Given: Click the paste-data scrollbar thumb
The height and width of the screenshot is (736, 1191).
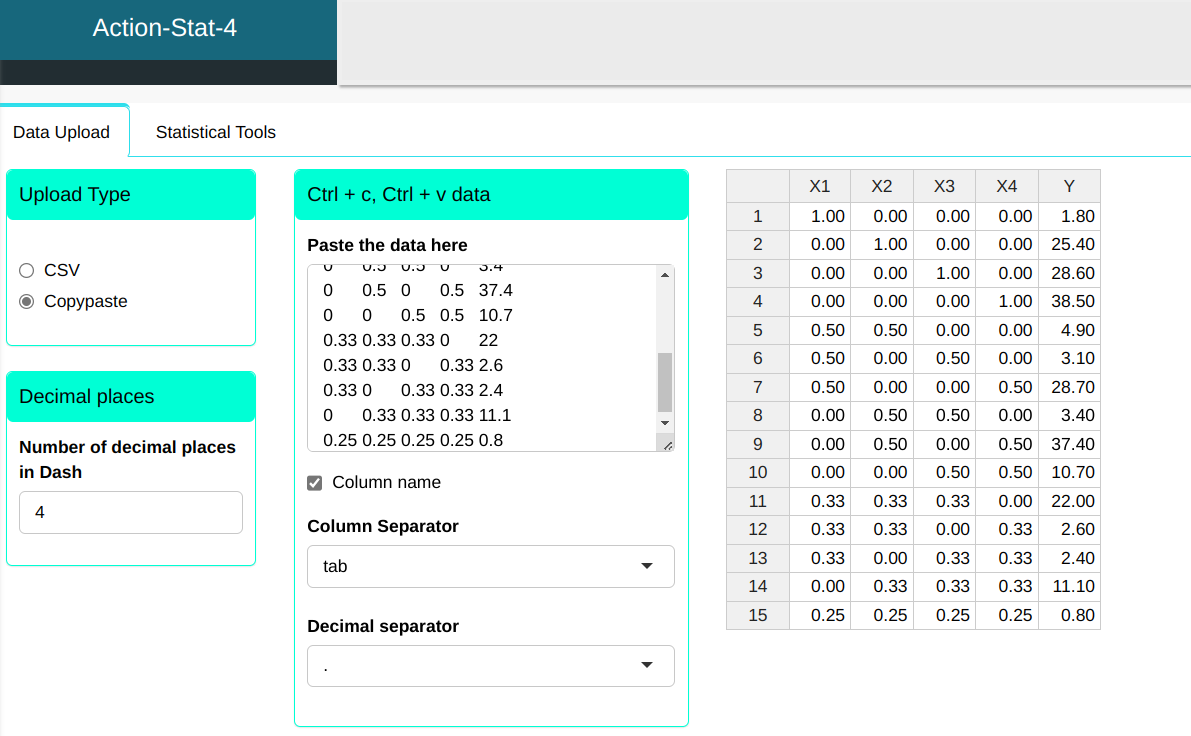Looking at the screenshot, I should tap(665, 382).
